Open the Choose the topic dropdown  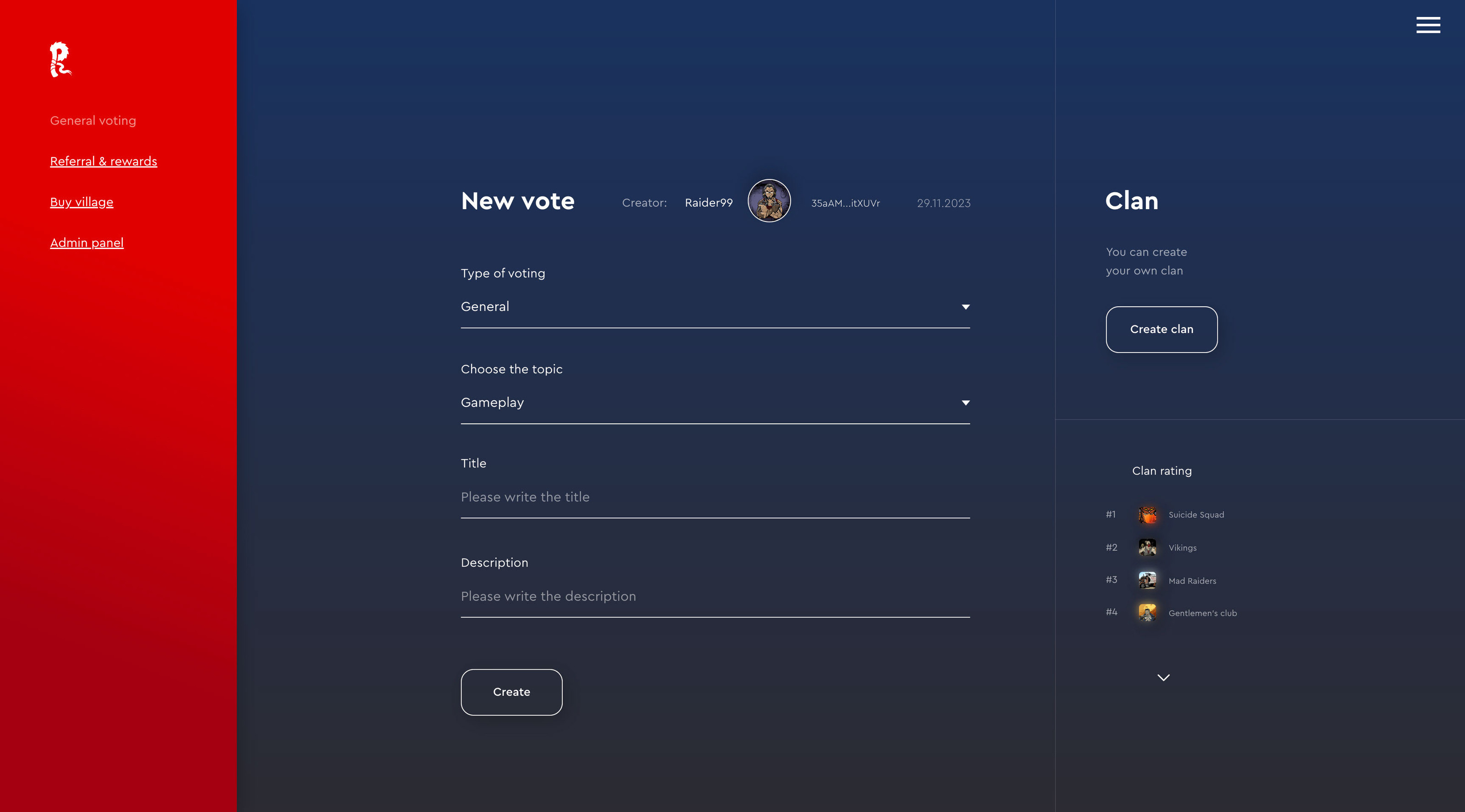pyautogui.click(x=715, y=403)
